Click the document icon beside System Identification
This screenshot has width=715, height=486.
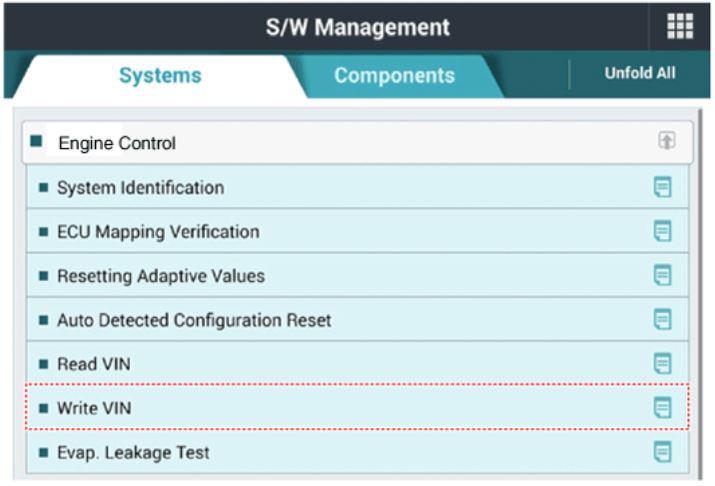click(x=662, y=188)
